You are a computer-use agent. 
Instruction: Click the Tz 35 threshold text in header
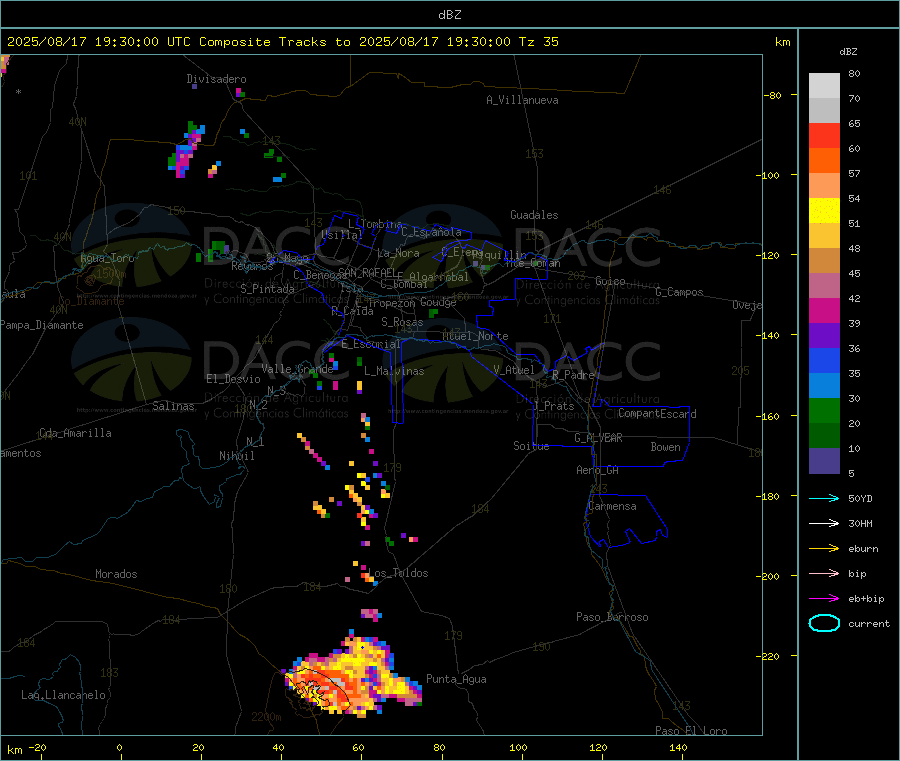[539, 41]
